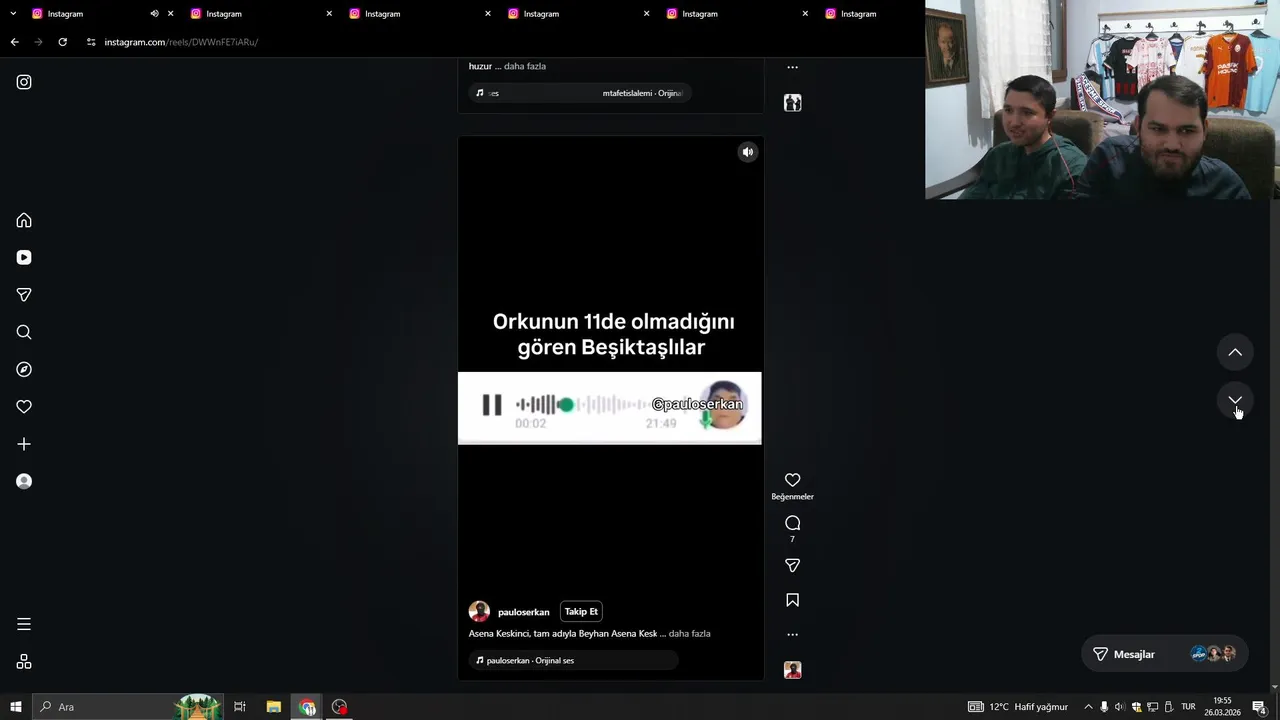
Task: Show hidden system tray icons
Action: click(x=1089, y=707)
